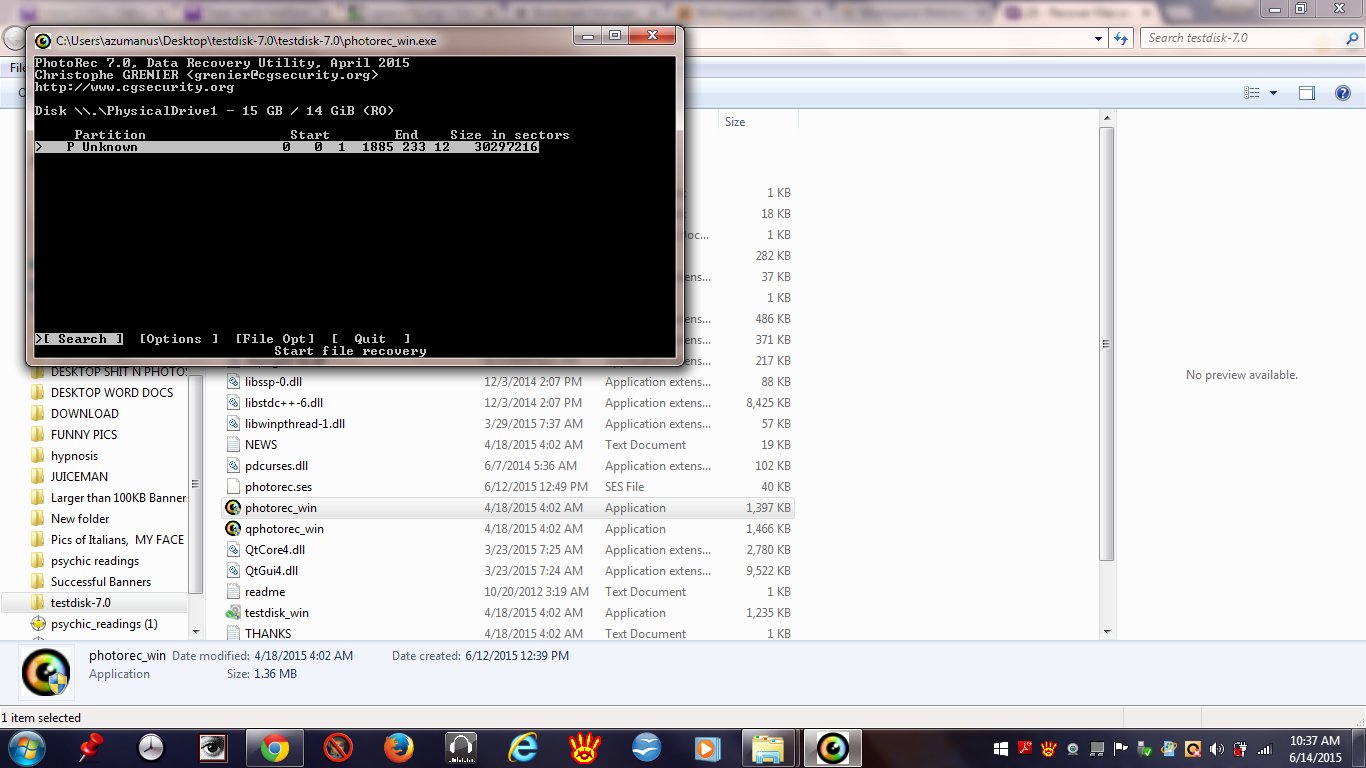
Task: Switch to PhotoRec in taskbar
Action: click(x=832, y=747)
